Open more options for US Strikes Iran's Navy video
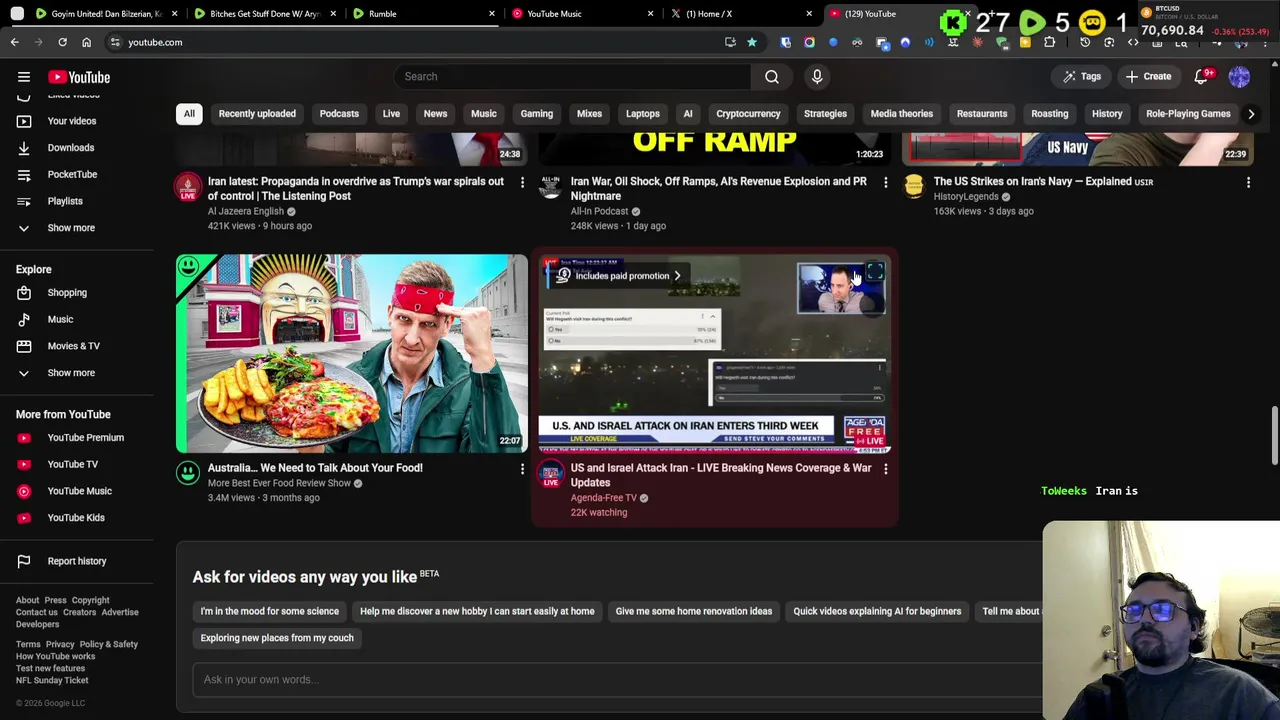1280x720 pixels. [1248, 182]
